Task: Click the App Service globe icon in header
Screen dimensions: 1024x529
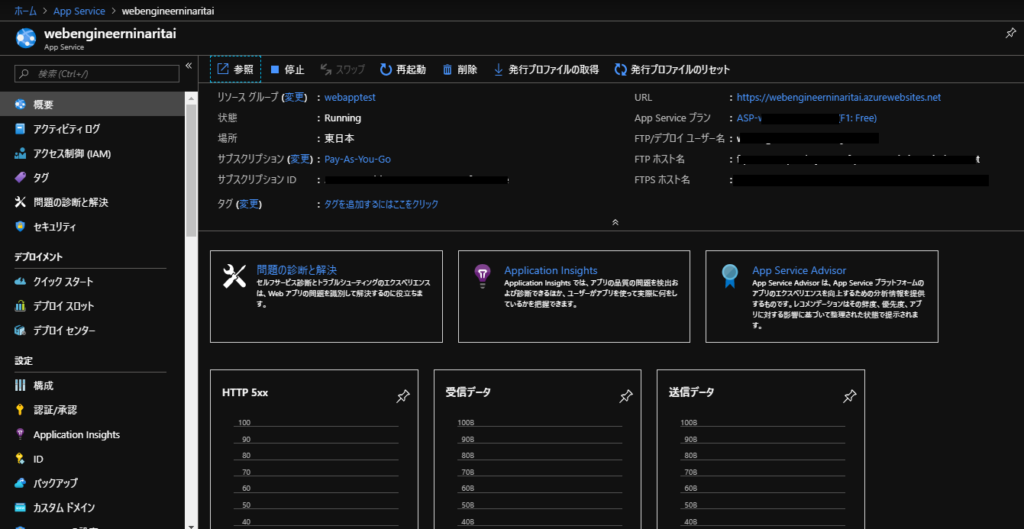Action: coord(25,37)
